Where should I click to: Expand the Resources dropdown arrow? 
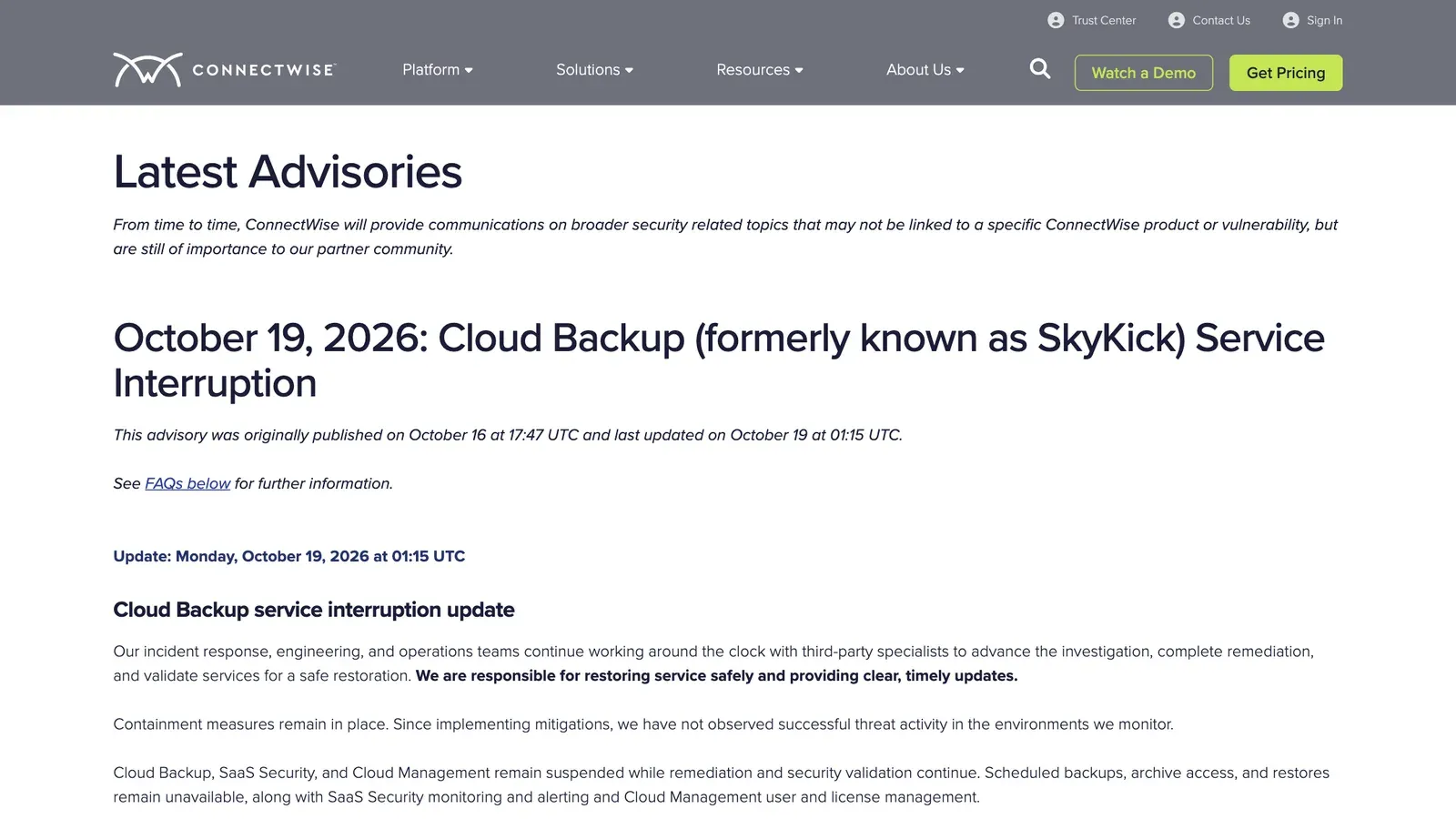(799, 70)
